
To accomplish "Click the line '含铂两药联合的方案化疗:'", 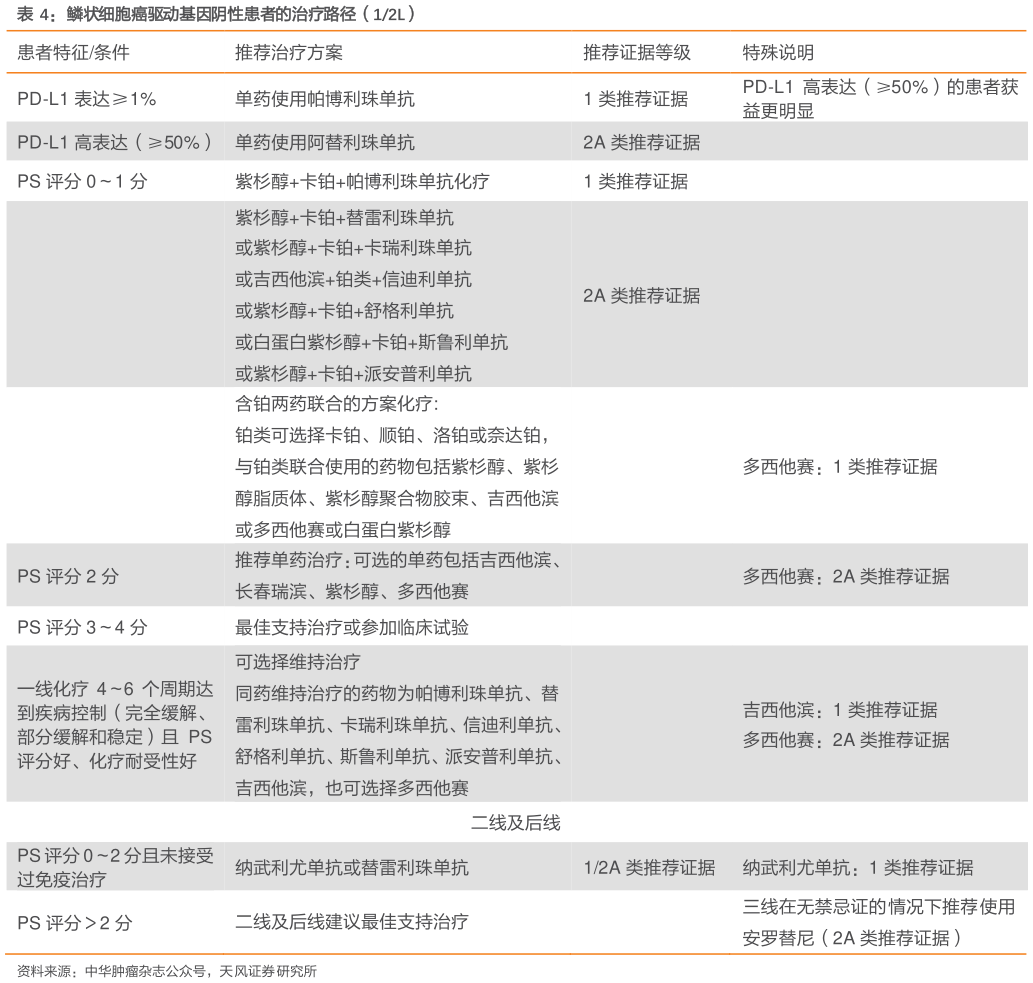I will [x=337, y=404].
